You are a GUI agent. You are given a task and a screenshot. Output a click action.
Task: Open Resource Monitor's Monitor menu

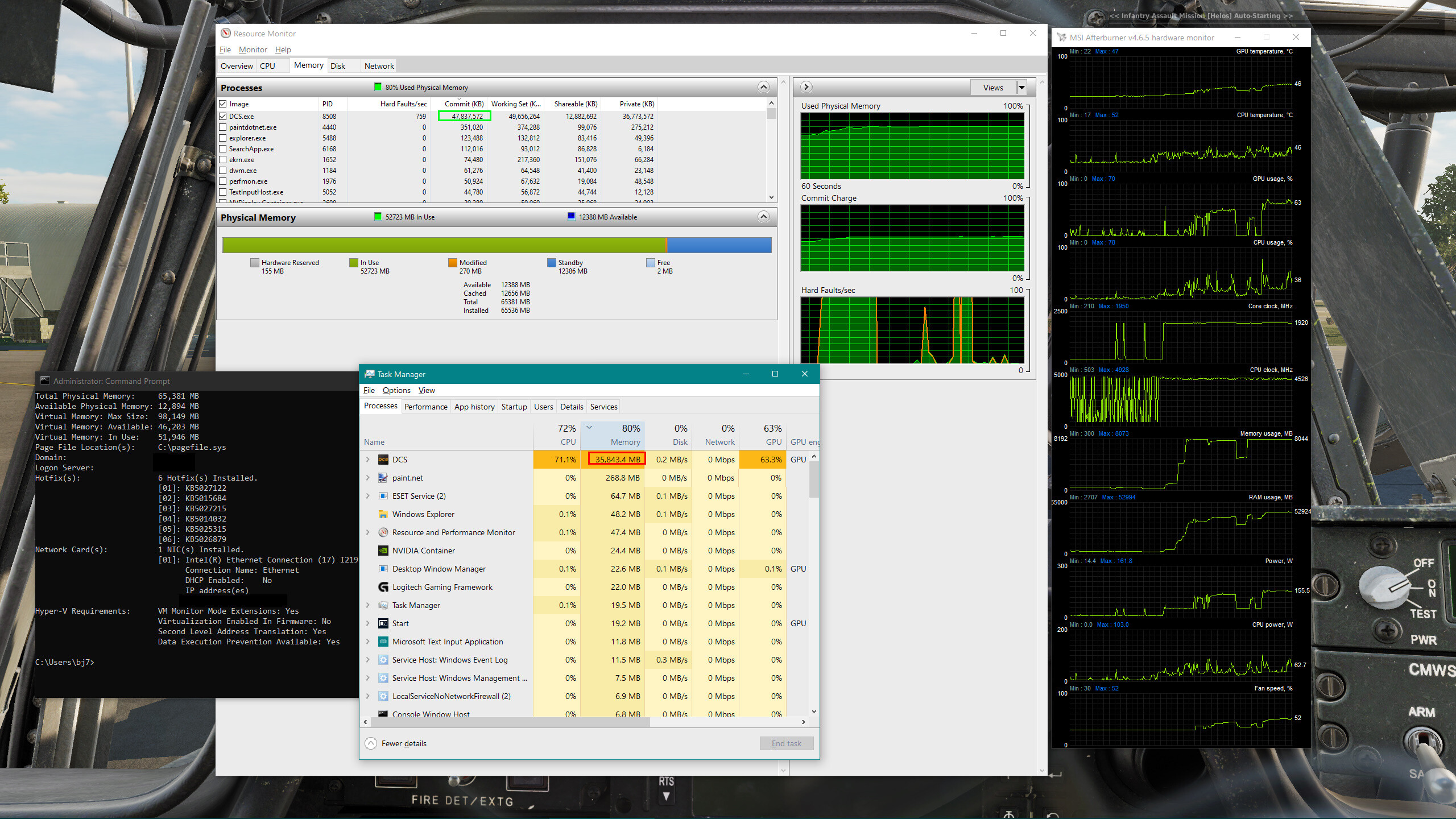coord(253,49)
